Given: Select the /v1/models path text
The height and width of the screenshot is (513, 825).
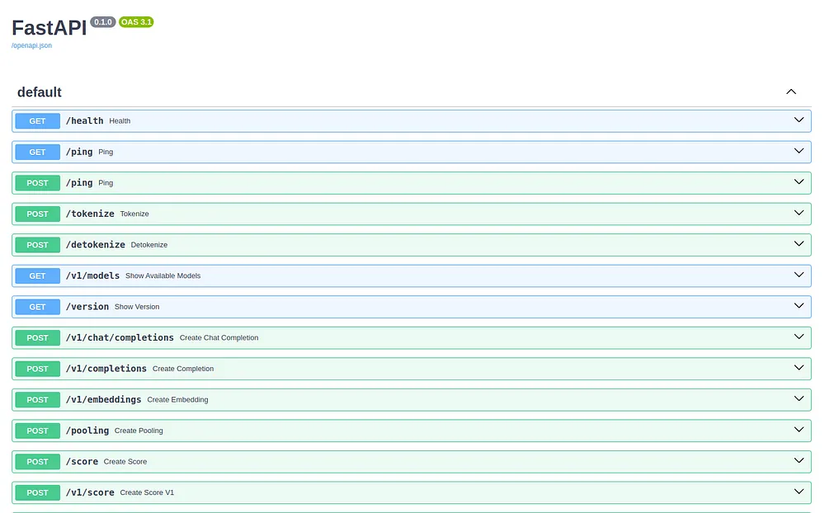Looking at the screenshot, I should click(x=93, y=276).
